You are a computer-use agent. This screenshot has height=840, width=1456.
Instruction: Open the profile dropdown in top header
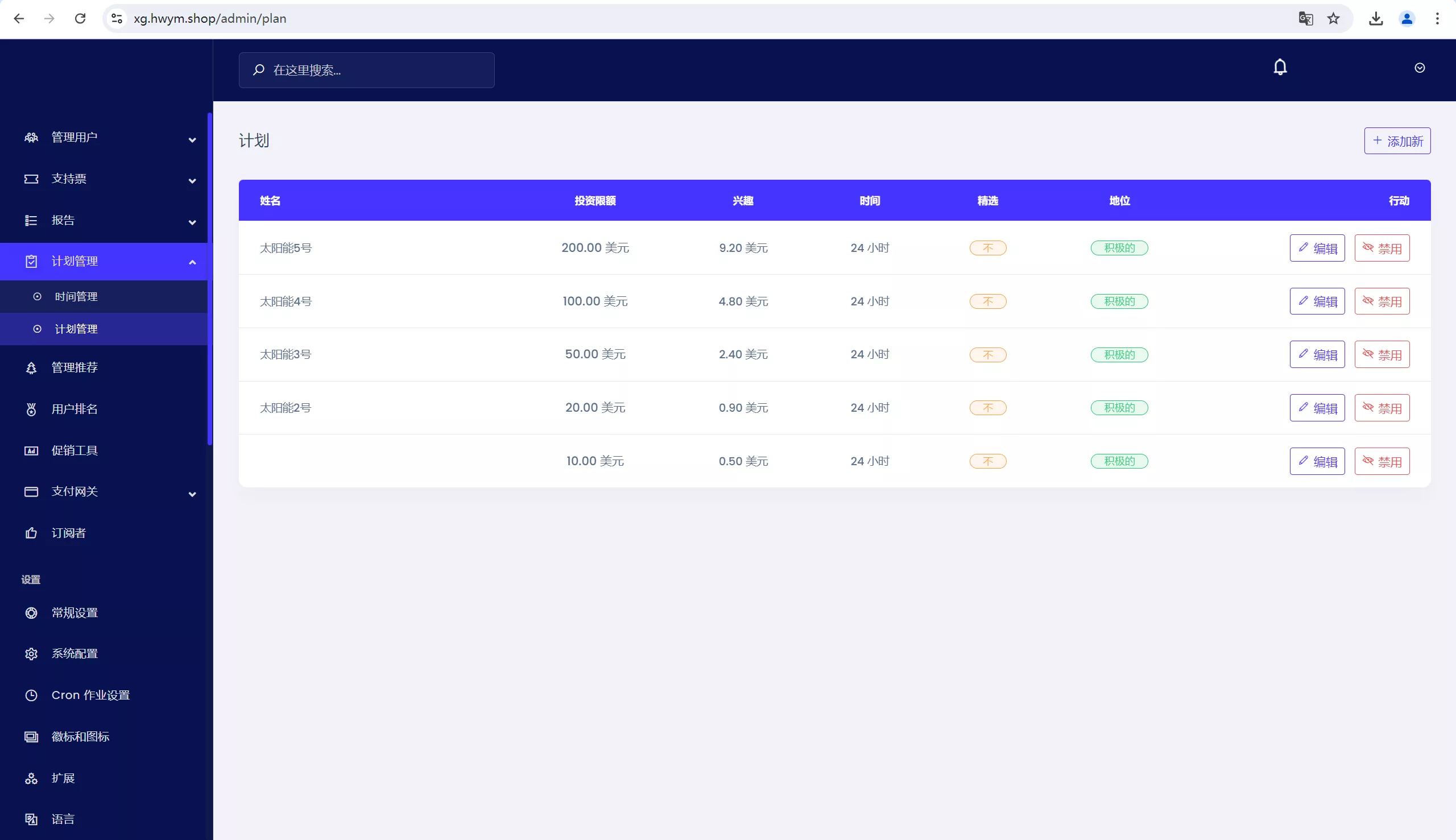[x=1420, y=68]
